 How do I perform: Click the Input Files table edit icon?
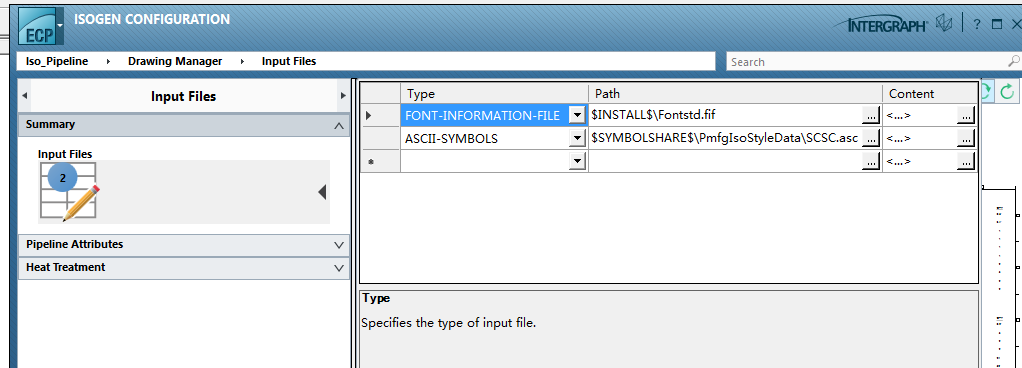click(69, 191)
